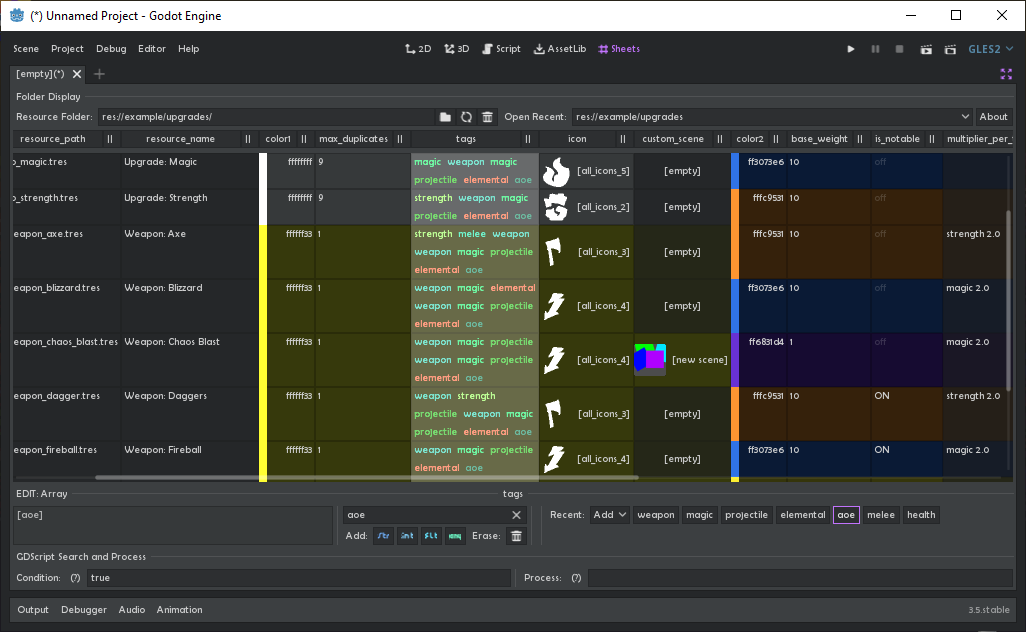Screen dimensions: 1026x632
Task: Open the Scene menu
Action: coord(26,49)
